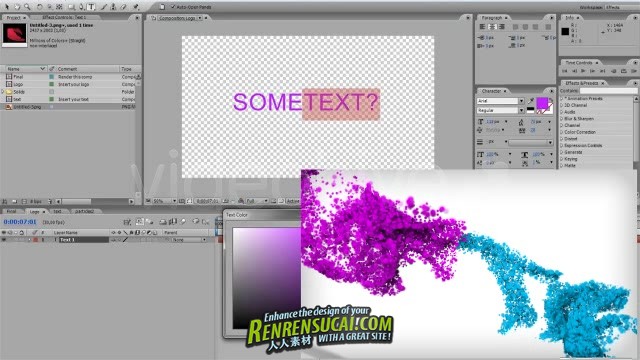Select the Eraser tool

(124, 7)
